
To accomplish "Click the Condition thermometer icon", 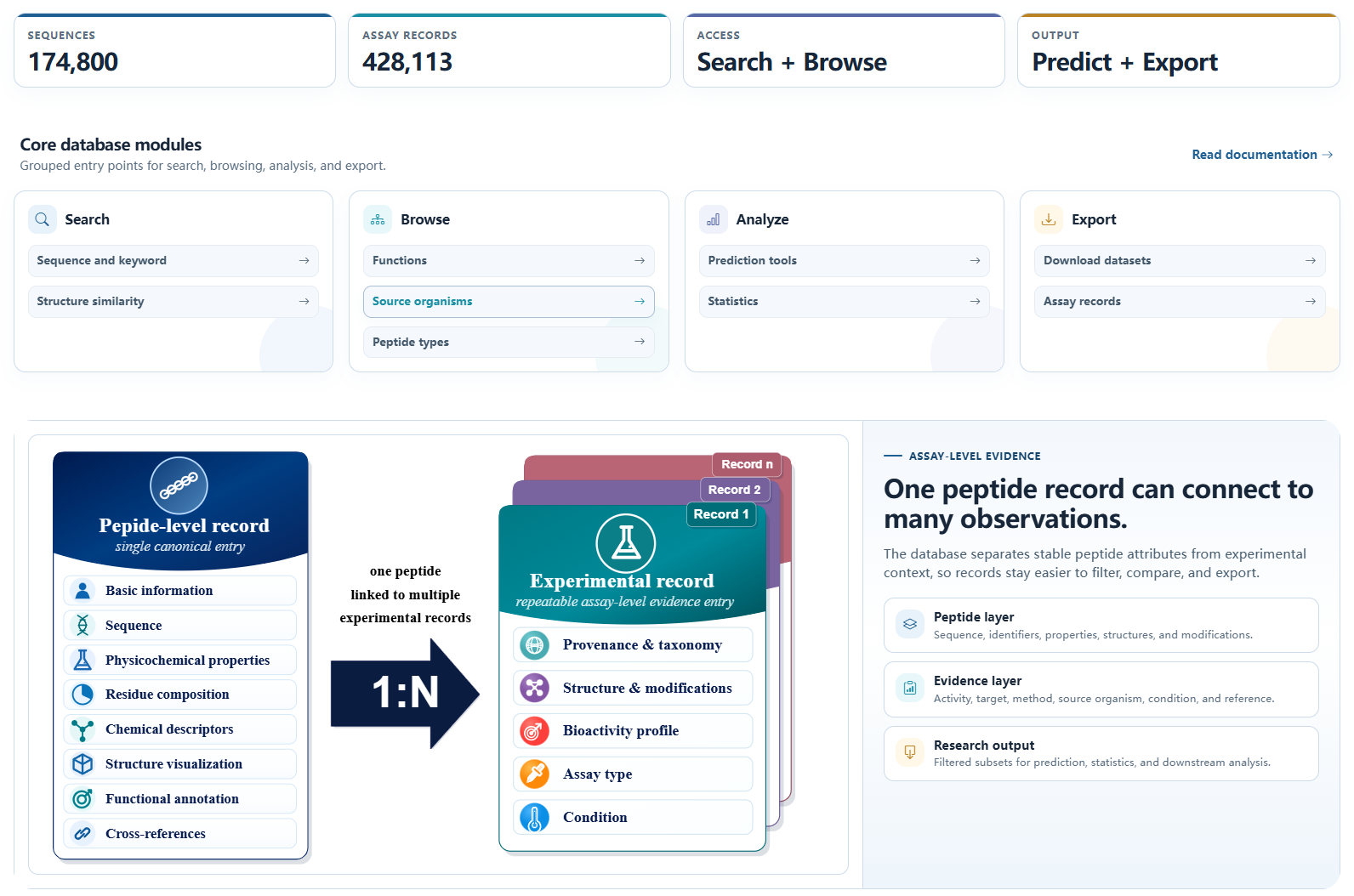I will (x=534, y=818).
